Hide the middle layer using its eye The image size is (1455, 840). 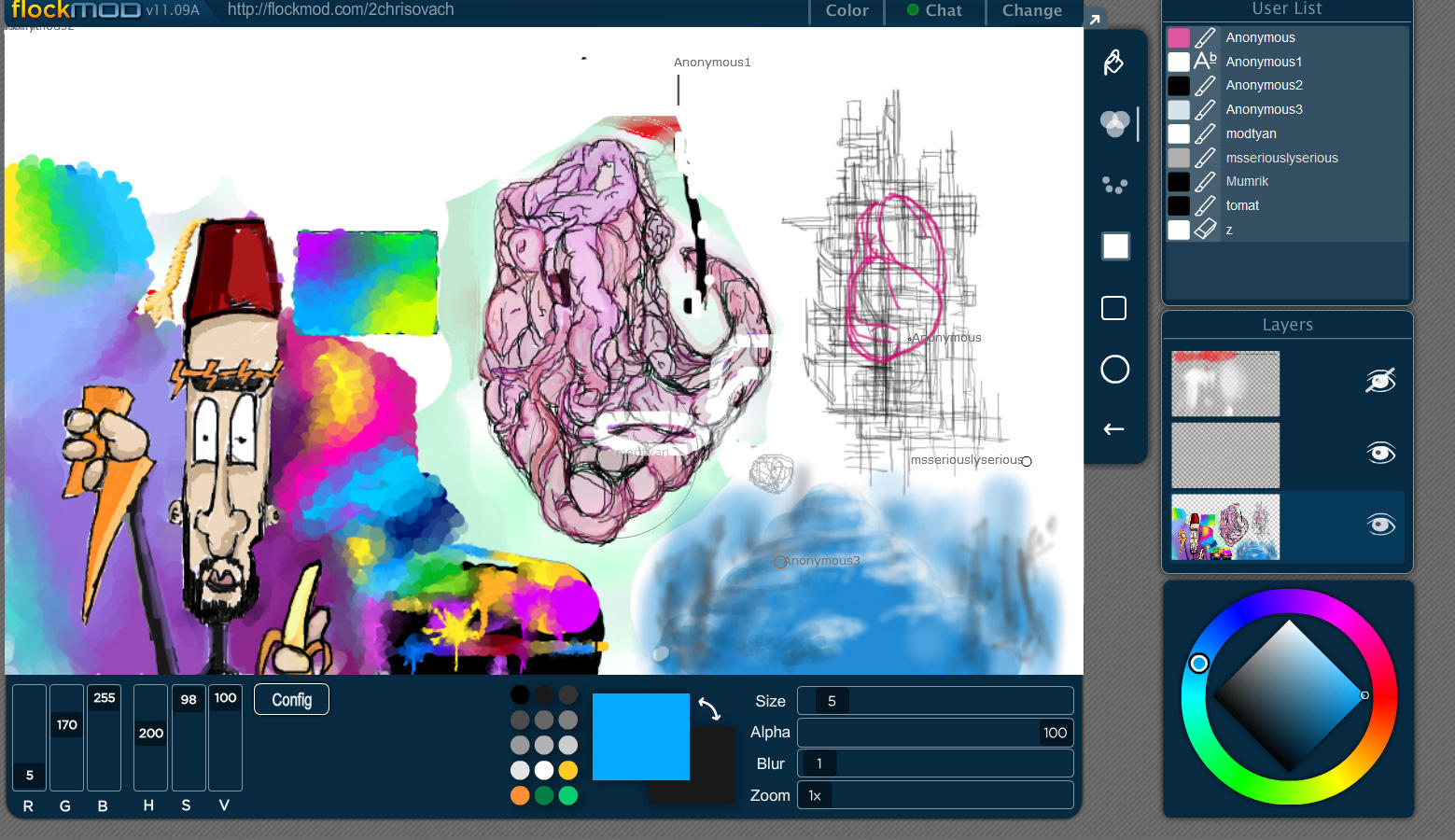[1380, 454]
